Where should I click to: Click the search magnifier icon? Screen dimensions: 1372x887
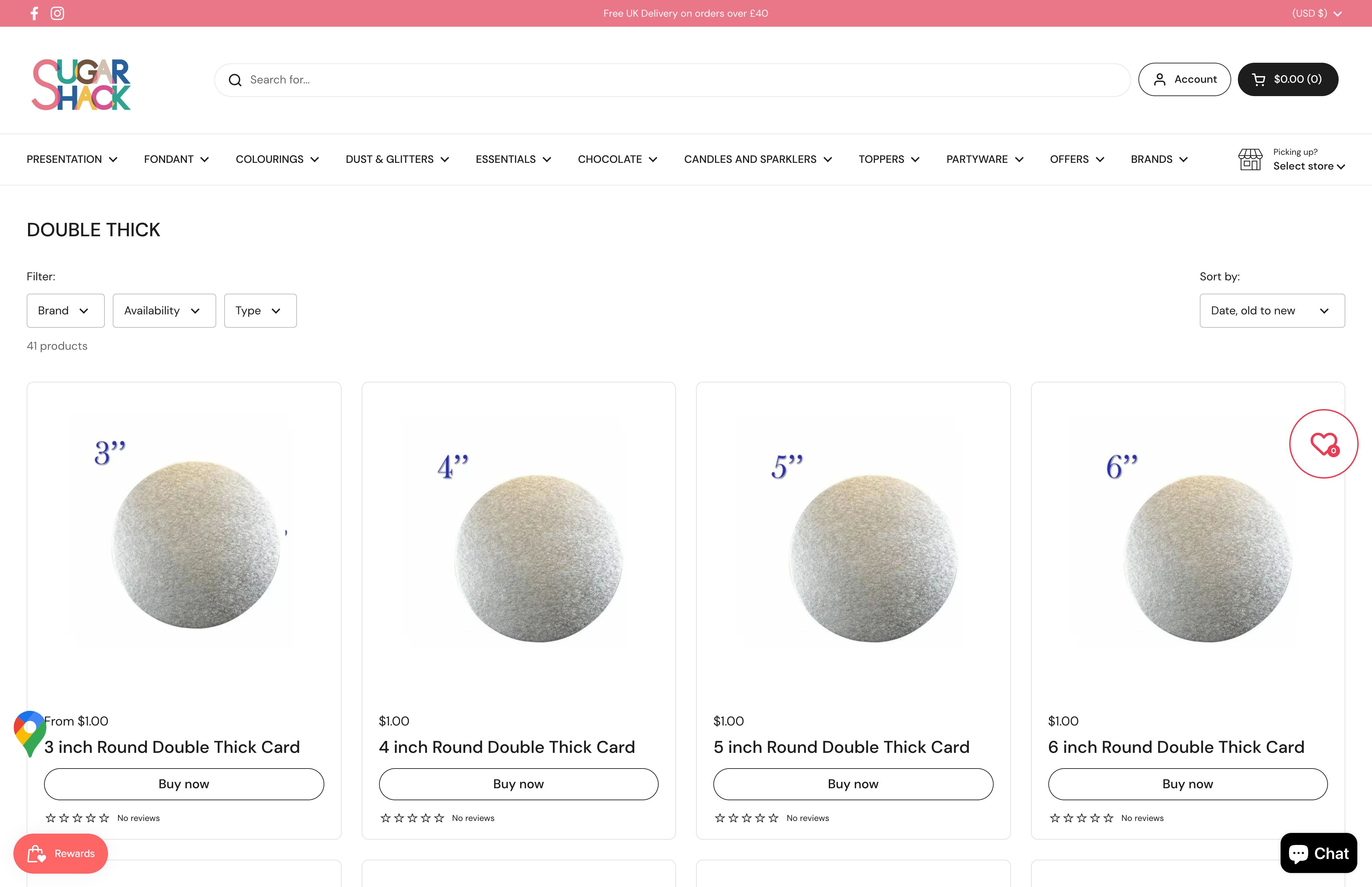(235, 80)
